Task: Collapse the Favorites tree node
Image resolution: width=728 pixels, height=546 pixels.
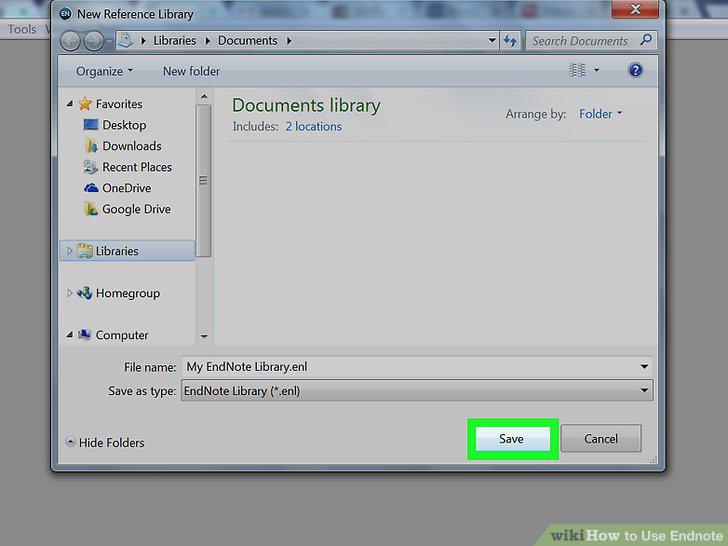Action: click(70, 104)
